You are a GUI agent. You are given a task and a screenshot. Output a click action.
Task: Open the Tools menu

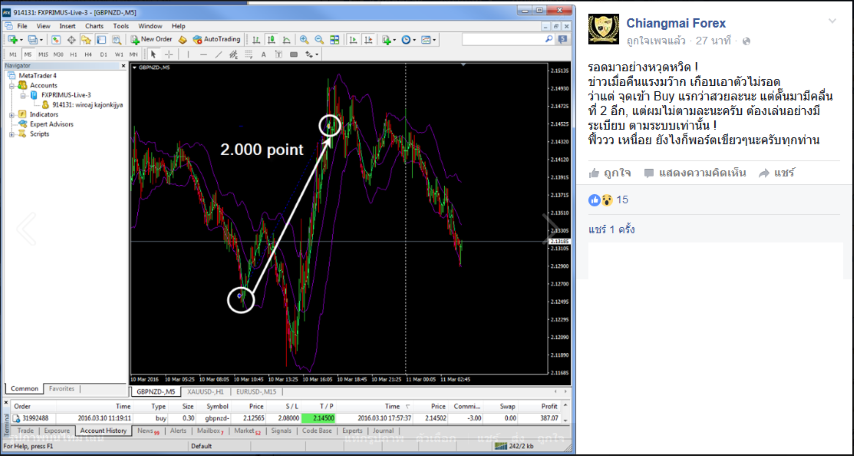121,26
